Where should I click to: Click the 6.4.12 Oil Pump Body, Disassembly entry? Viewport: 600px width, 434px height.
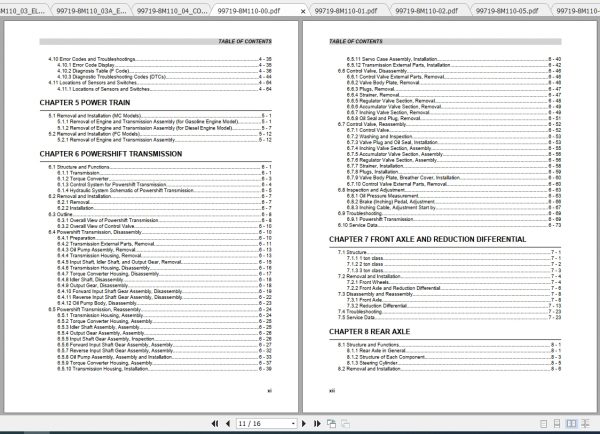pos(164,303)
